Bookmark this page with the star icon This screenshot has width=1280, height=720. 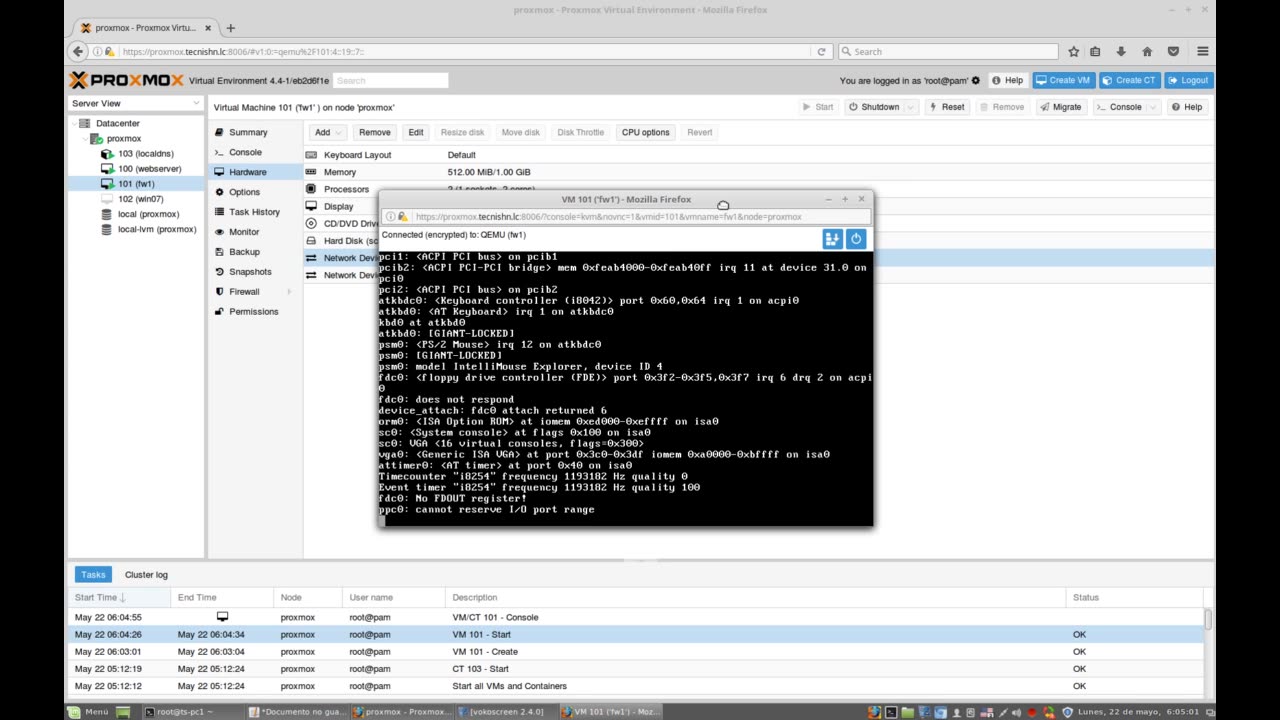tap(1073, 51)
